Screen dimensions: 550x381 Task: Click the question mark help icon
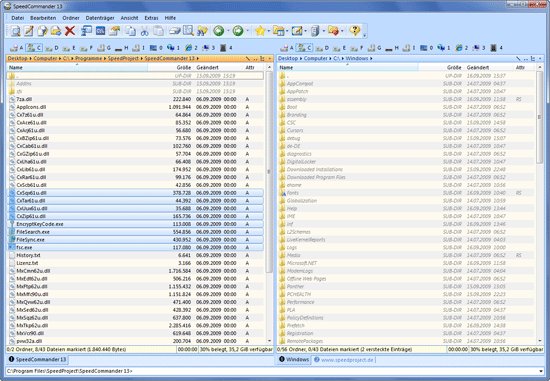tap(355, 31)
